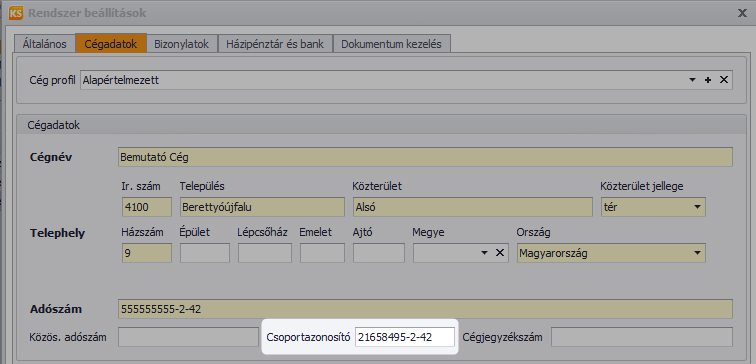Add a new company profile with plus icon
The image size is (756, 364).
[x=708, y=80]
